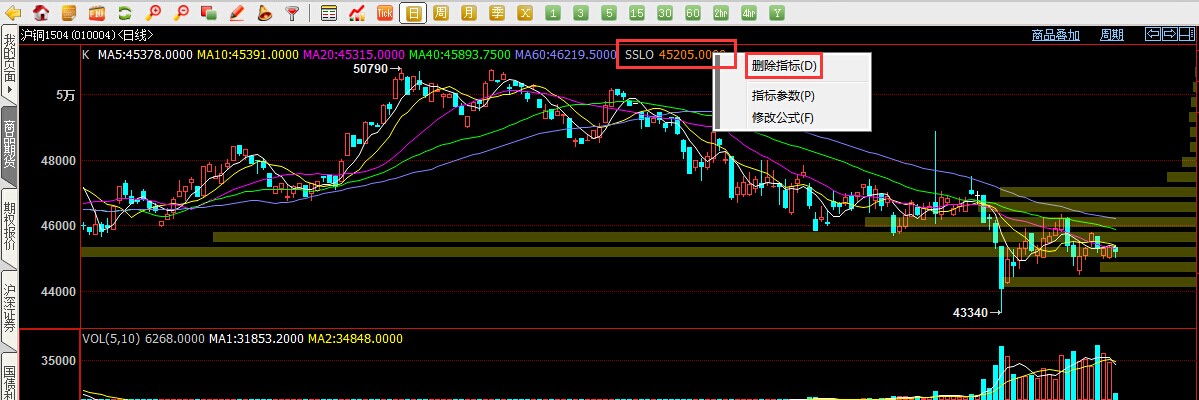The height and width of the screenshot is (400, 1199).
Task: Zoom in with the plus magnifier
Action: (x=153, y=13)
